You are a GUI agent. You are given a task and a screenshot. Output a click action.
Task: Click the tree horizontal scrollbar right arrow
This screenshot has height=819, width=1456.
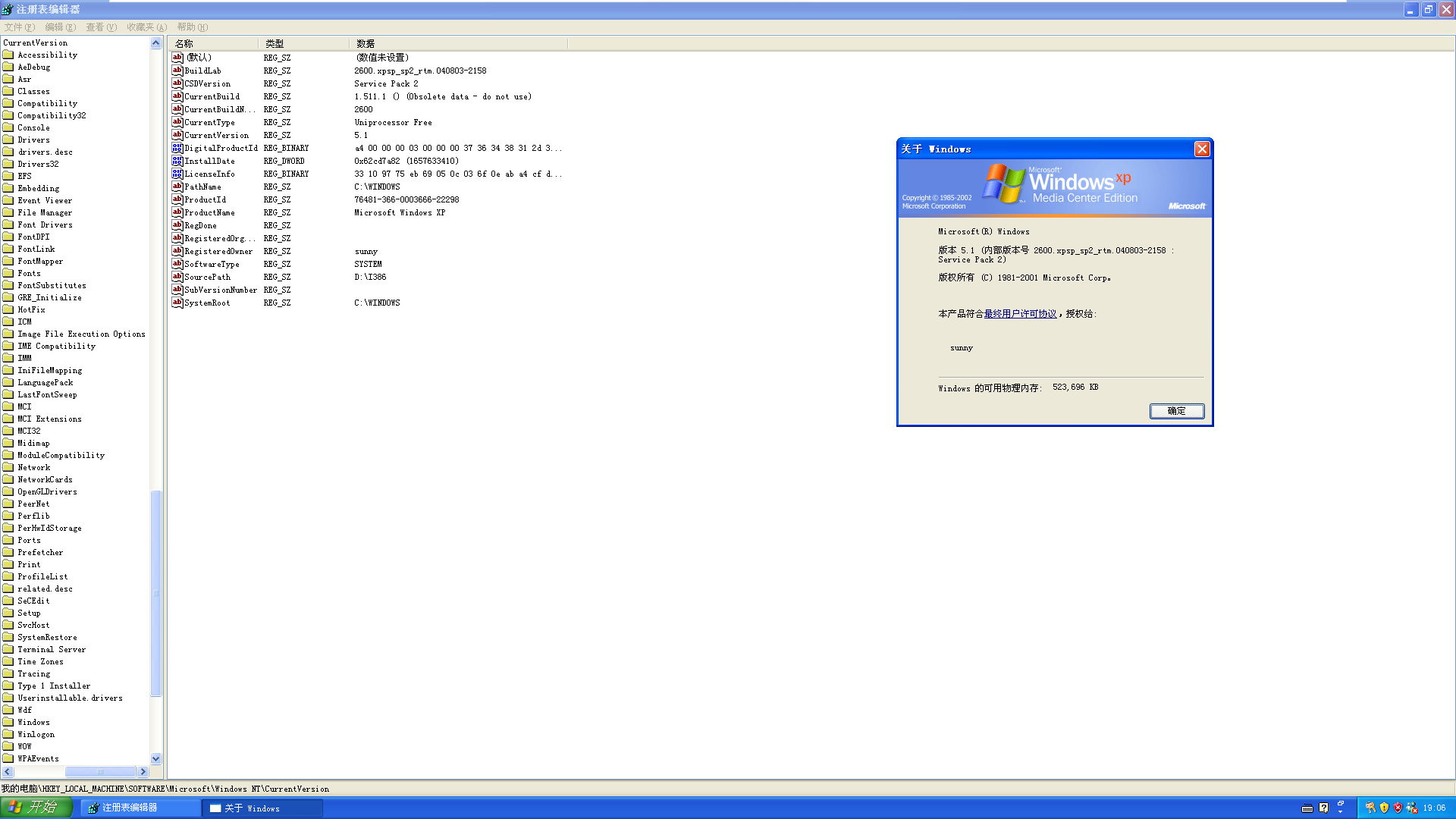pyautogui.click(x=143, y=772)
